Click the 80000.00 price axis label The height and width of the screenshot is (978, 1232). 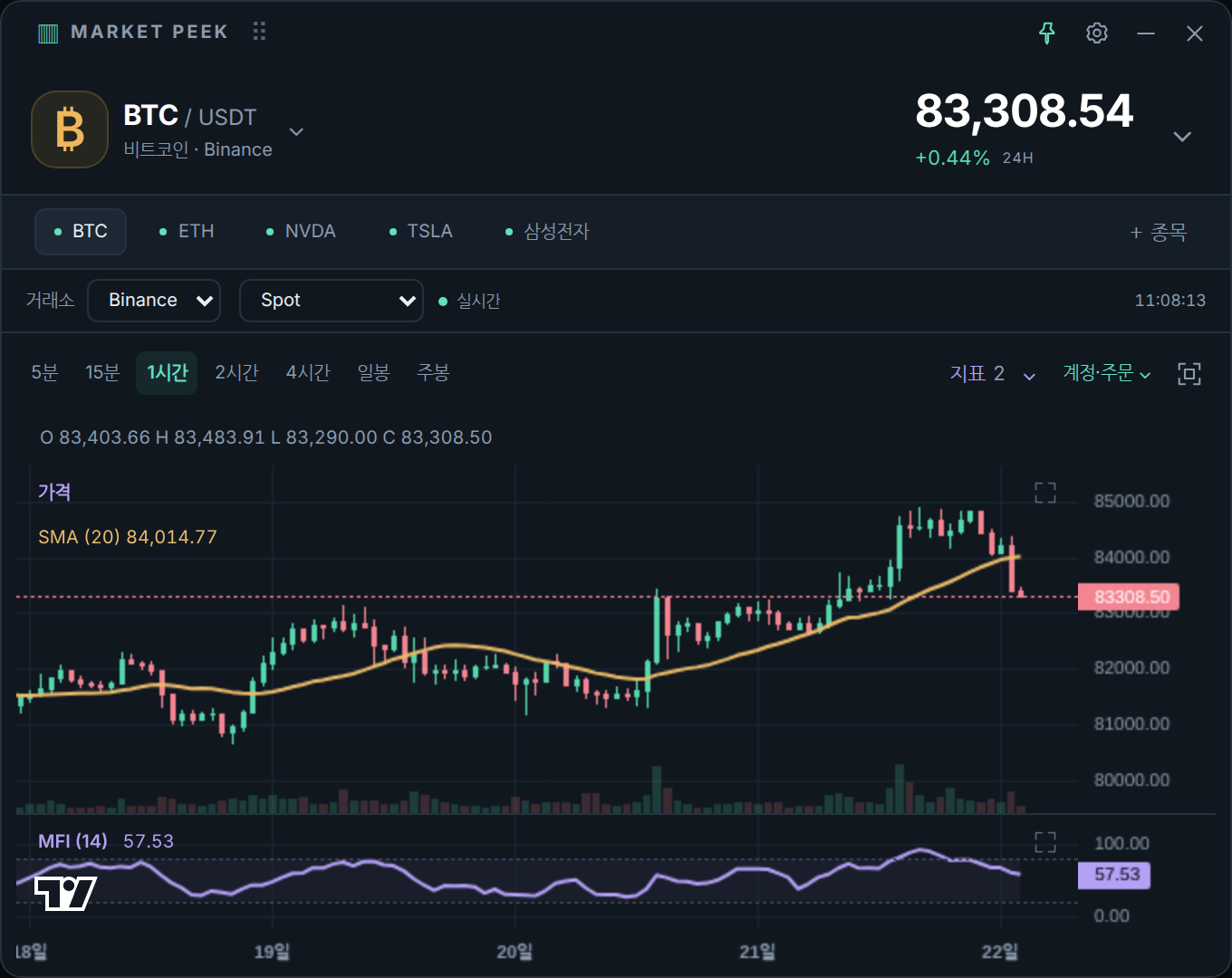(1131, 780)
